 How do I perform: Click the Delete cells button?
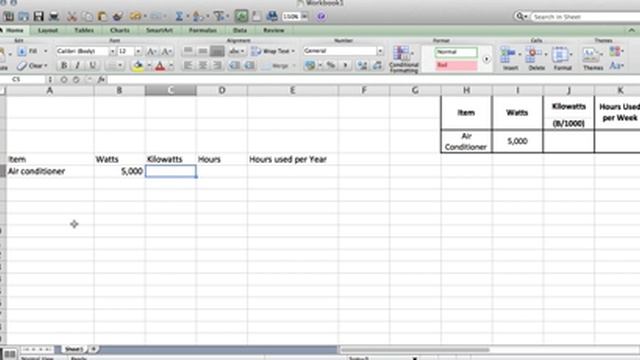[536, 59]
